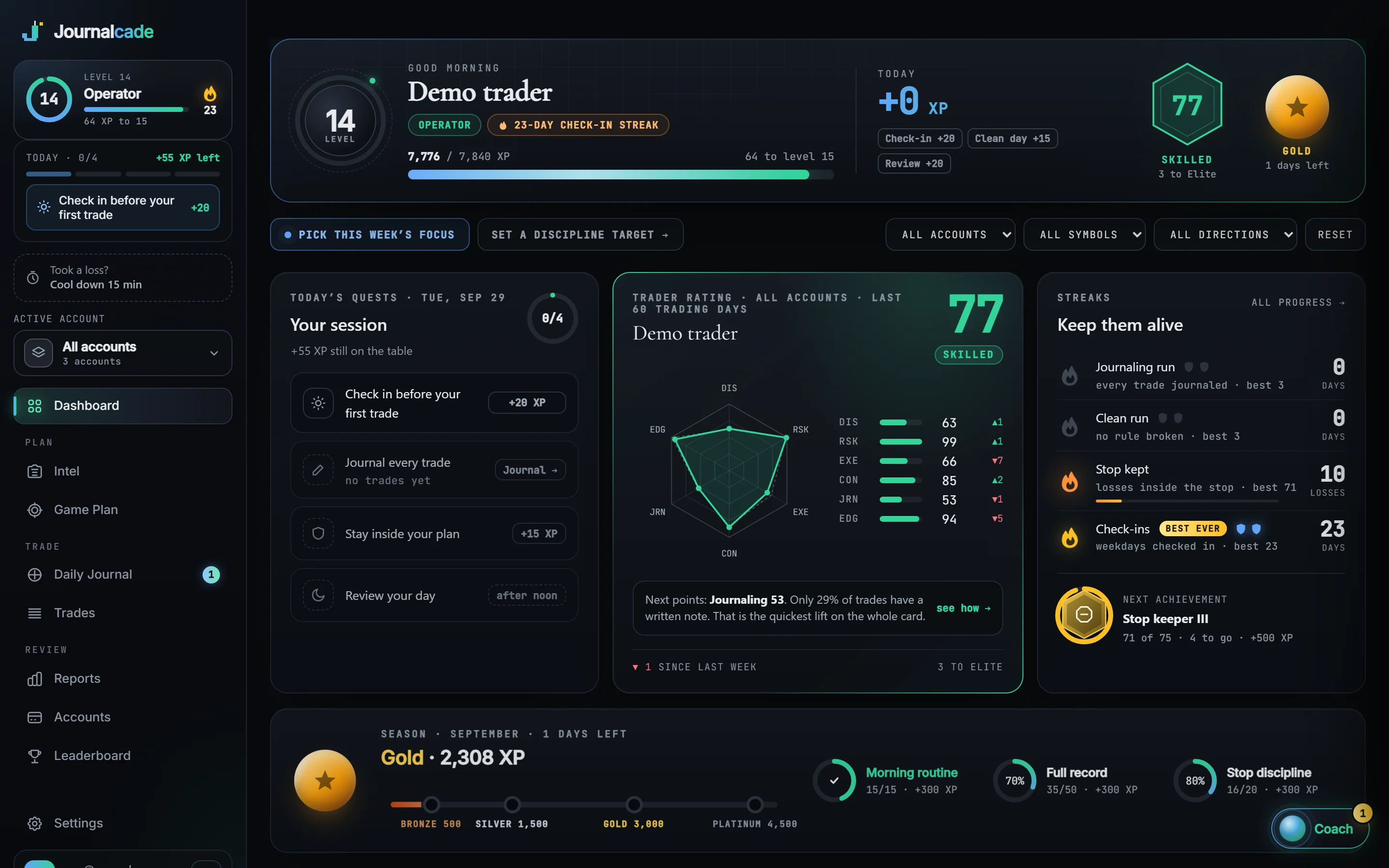This screenshot has width=1389, height=868.
Task: Expand the All accounts active account selector
Action: tap(123, 353)
